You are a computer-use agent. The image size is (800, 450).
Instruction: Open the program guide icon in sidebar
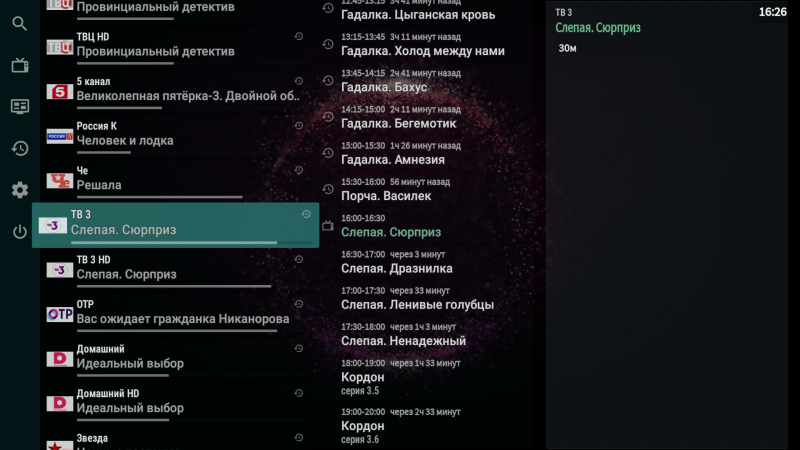[x=20, y=107]
